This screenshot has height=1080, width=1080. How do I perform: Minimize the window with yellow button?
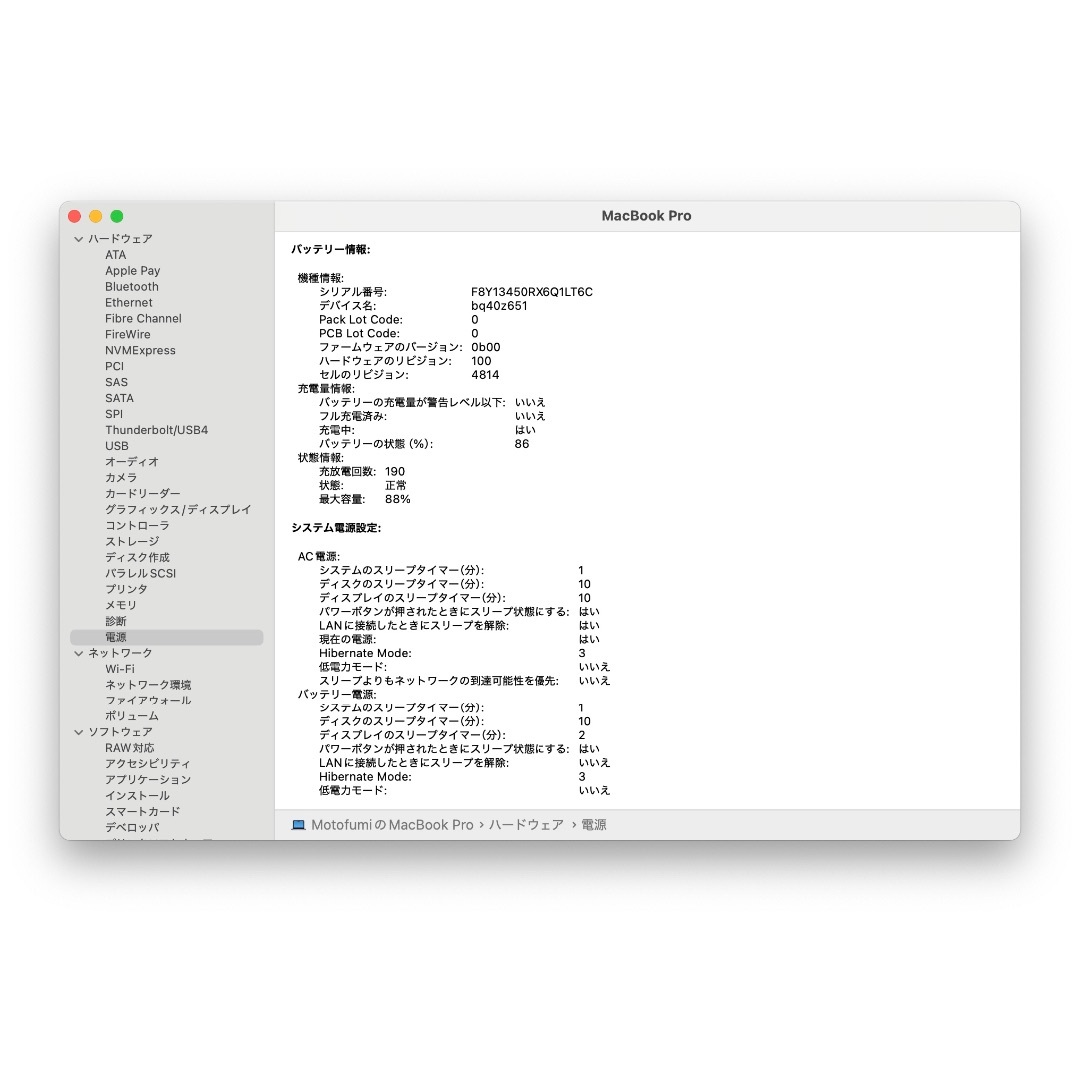coord(96,216)
